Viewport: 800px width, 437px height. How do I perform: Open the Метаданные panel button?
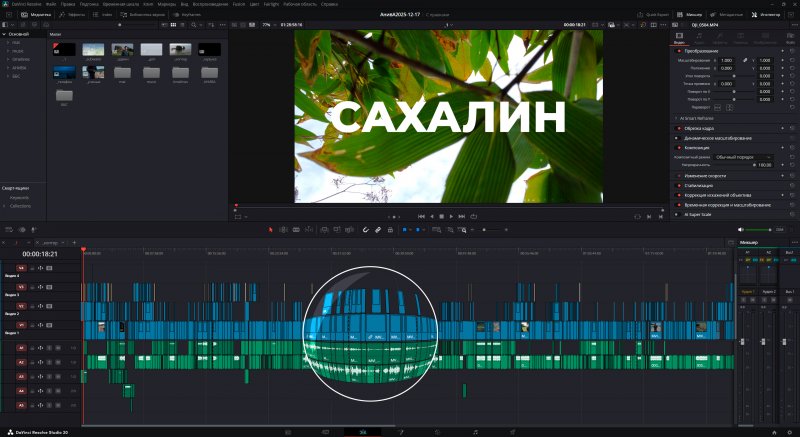pyautogui.click(x=727, y=15)
